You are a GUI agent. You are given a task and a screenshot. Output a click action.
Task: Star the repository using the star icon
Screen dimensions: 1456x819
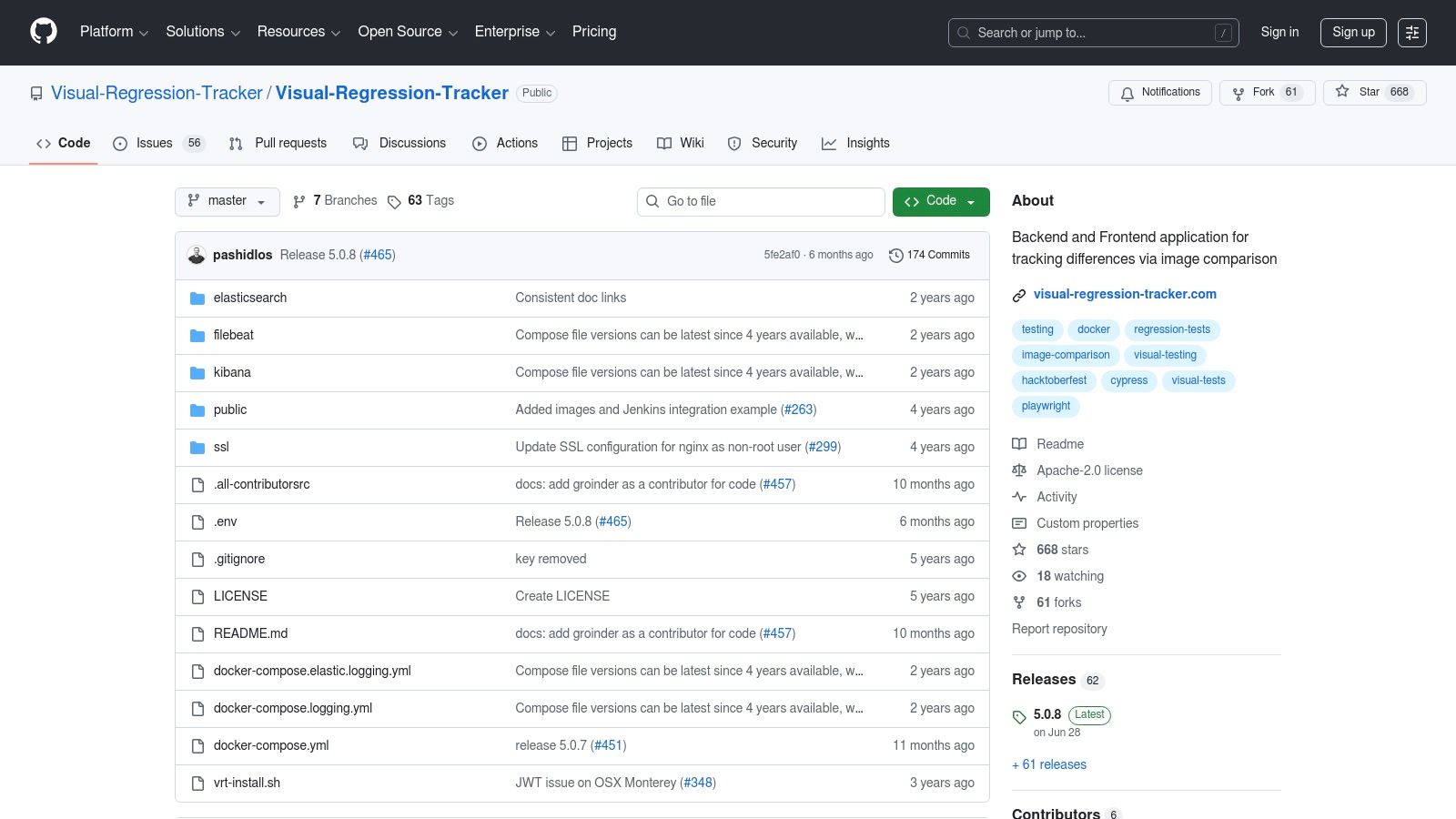pos(1341,92)
